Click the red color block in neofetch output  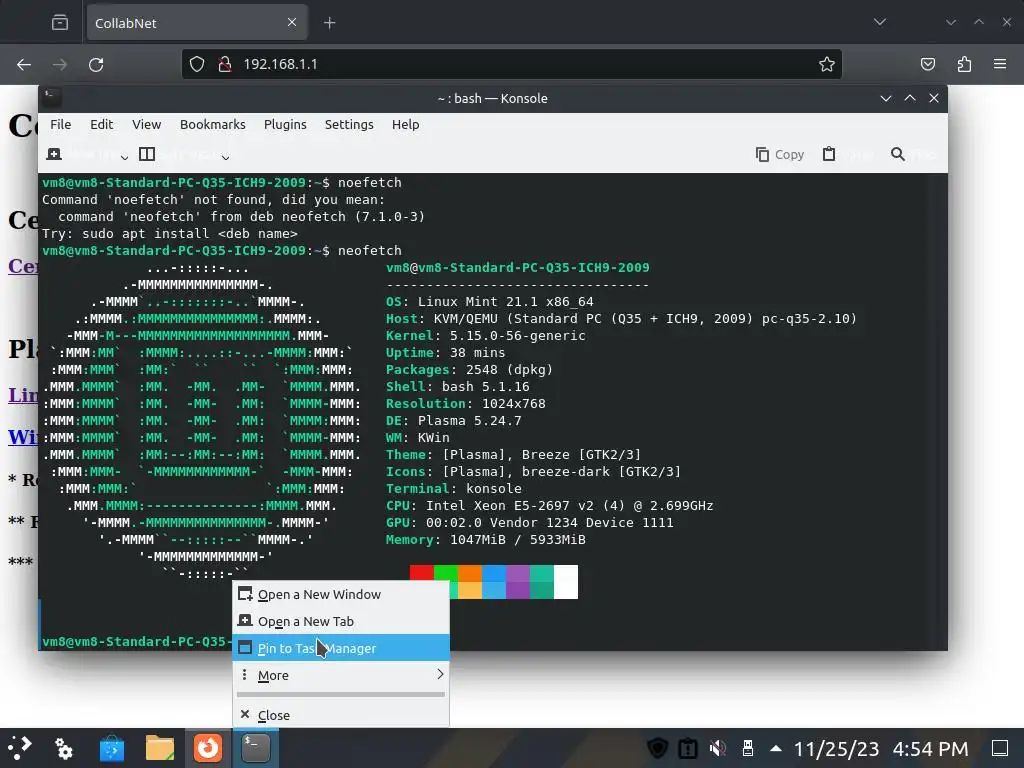(422, 573)
